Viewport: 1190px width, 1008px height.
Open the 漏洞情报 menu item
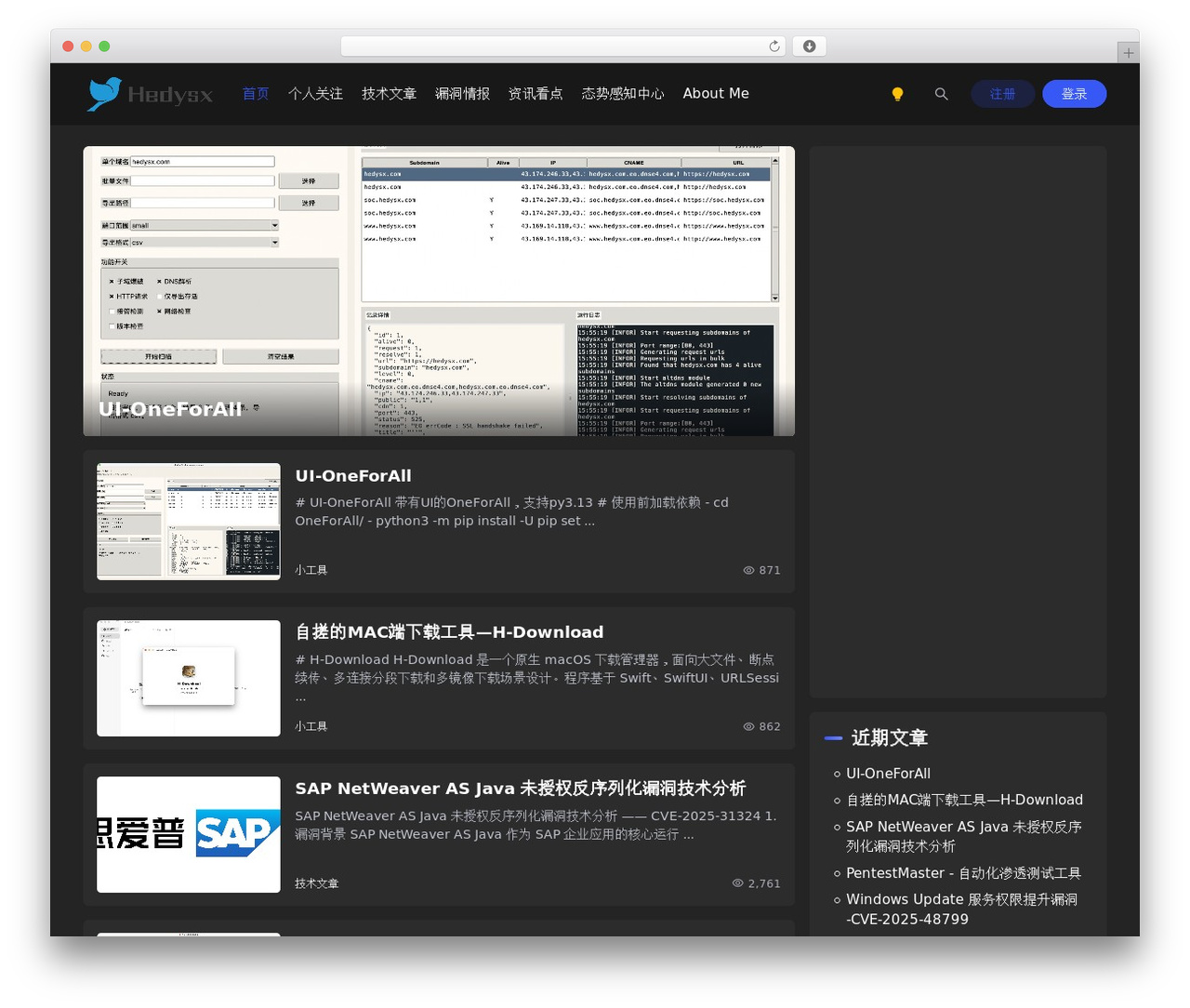click(x=462, y=94)
